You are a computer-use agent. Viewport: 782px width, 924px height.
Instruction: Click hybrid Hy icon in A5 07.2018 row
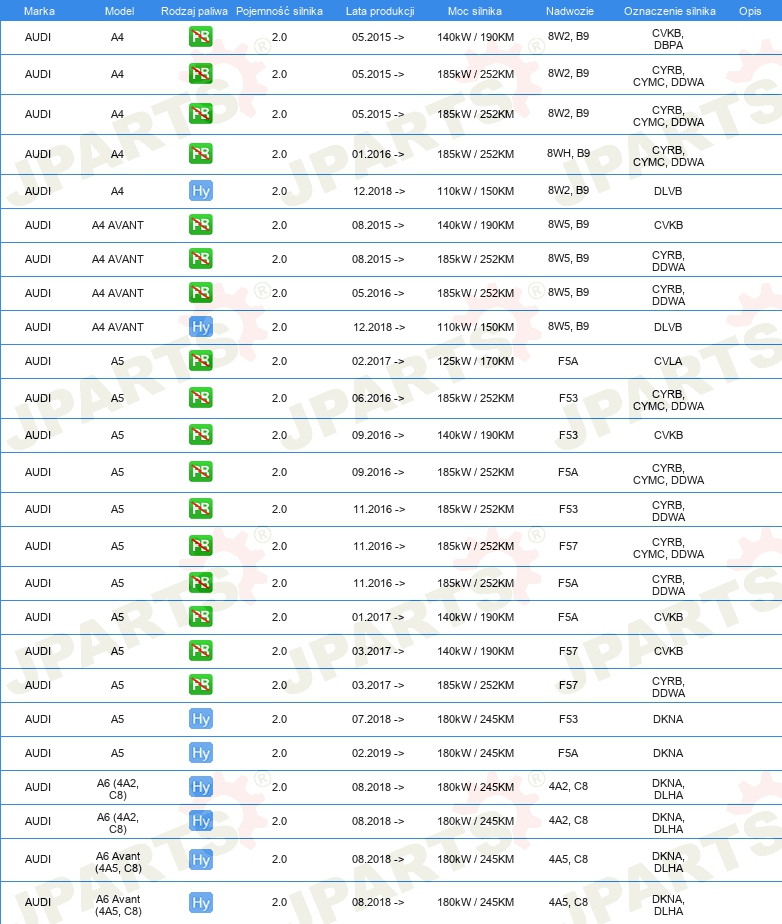pos(200,719)
